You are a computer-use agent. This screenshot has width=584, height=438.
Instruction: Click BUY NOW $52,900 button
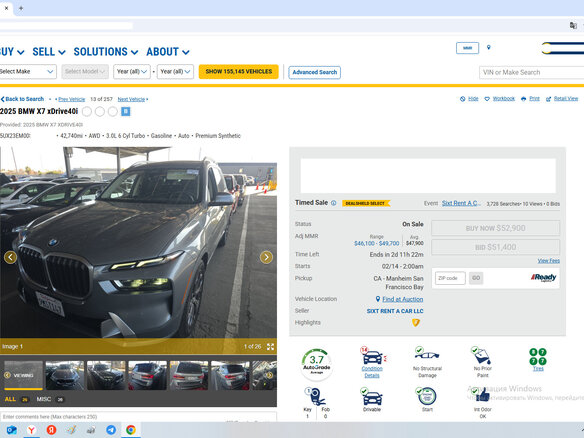495,228
